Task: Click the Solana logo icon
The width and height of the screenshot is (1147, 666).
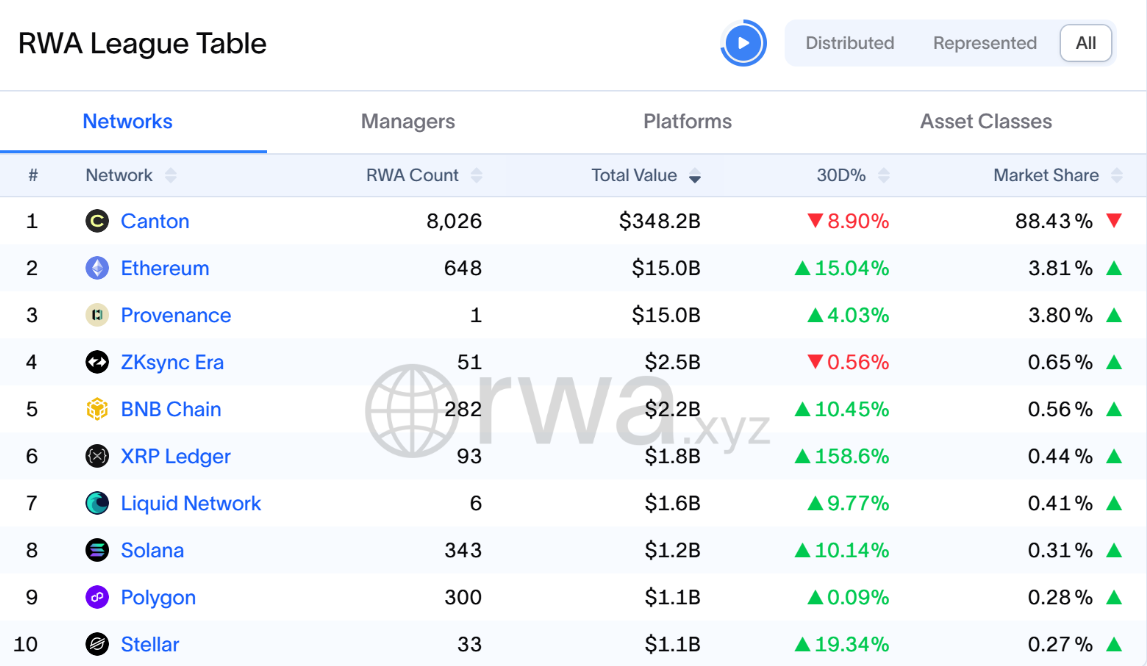Action: pos(97,550)
